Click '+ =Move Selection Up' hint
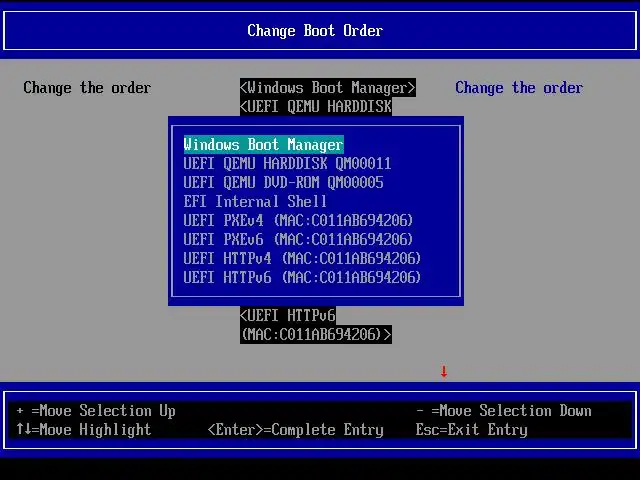This screenshot has width=640, height=480. click(x=96, y=411)
